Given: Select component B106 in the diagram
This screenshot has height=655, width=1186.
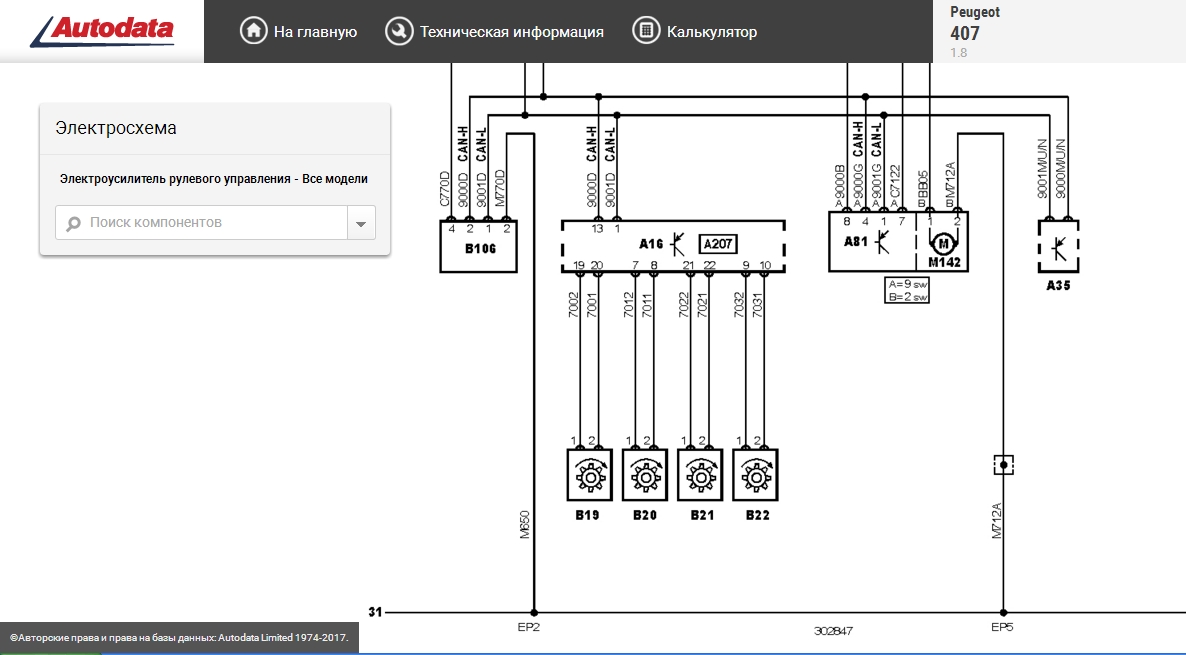Looking at the screenshot, I should [x=479, y=247].
